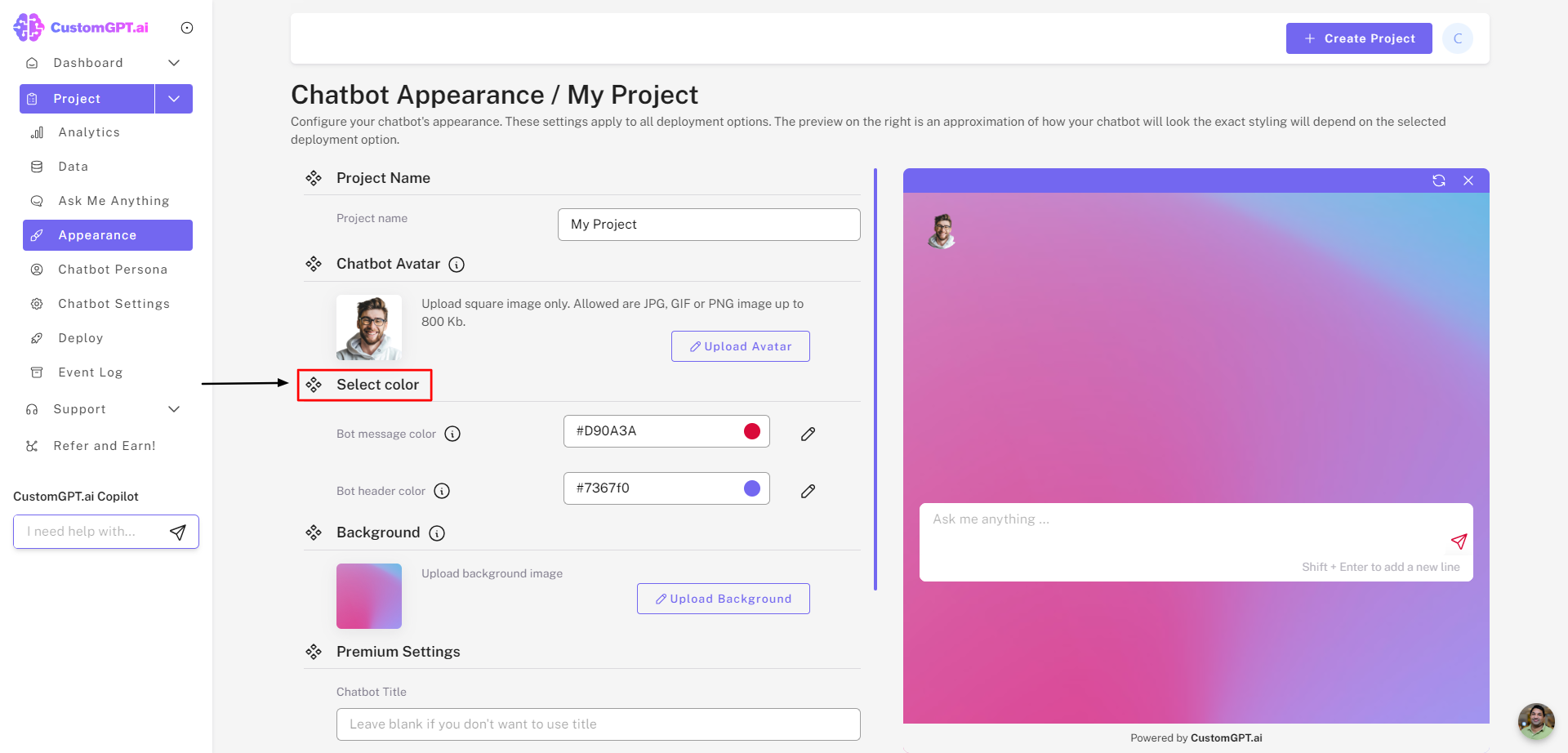
Task: Click the Upload Background button
Action: click(724, 599)
